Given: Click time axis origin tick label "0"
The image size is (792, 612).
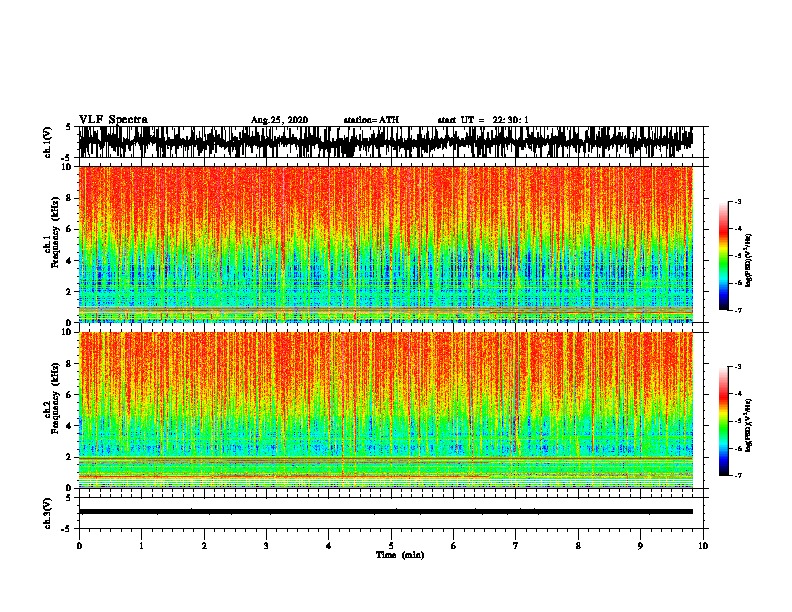Looking at the screenshot, I should (79, 546).
